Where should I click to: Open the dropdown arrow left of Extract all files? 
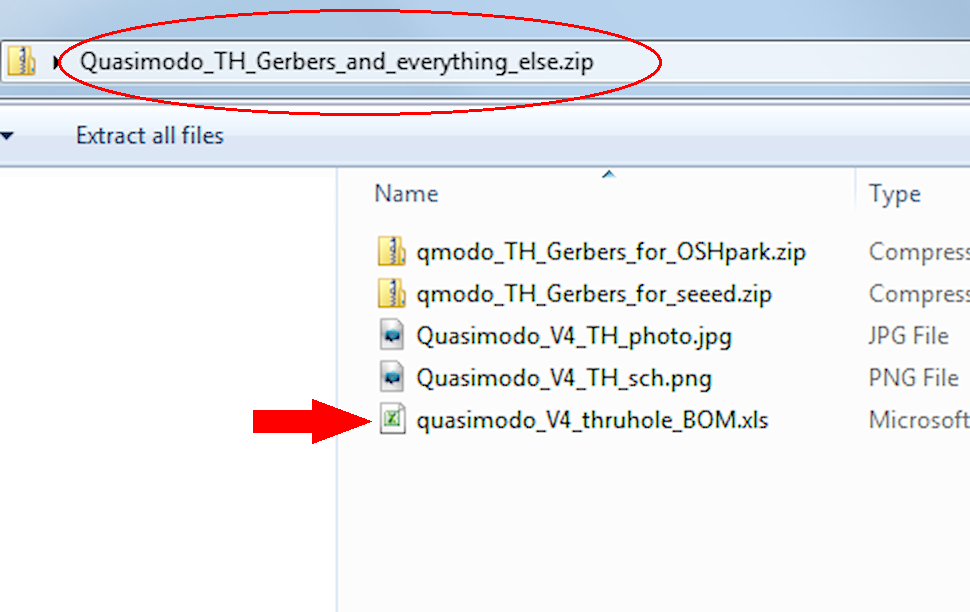7,136
